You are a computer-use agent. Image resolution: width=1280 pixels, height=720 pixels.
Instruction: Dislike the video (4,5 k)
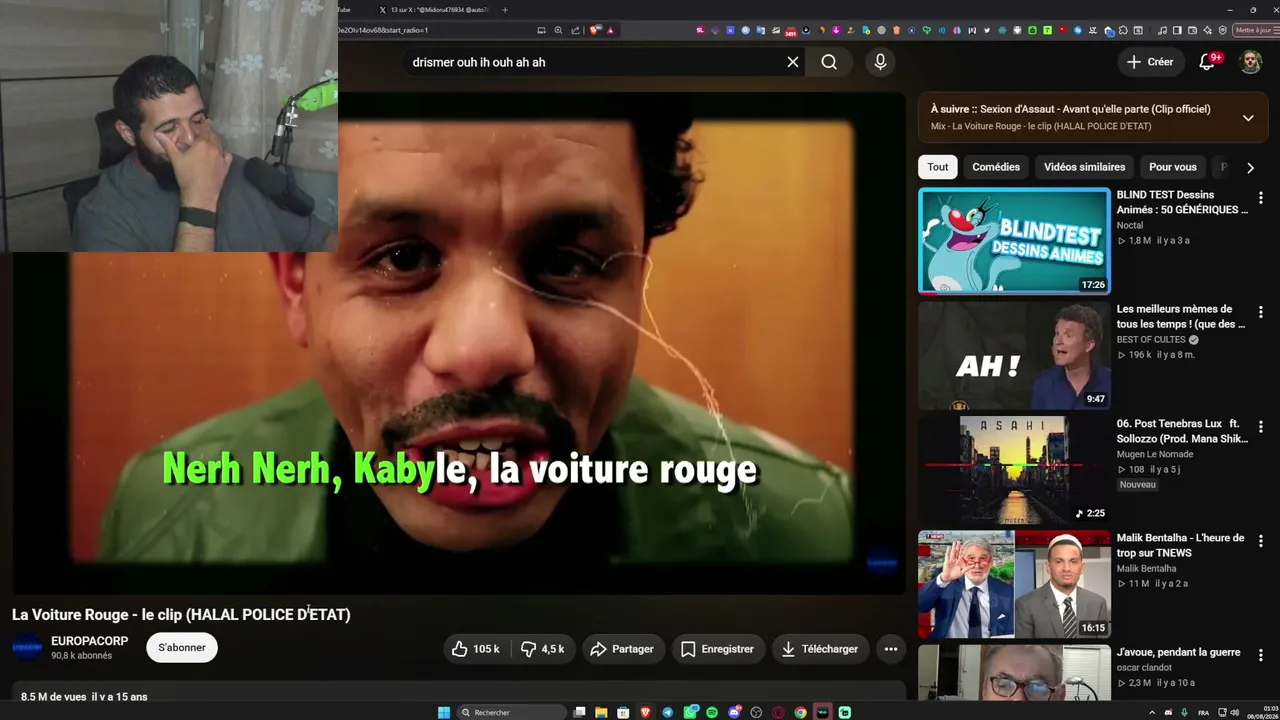[x=542, y=649]
